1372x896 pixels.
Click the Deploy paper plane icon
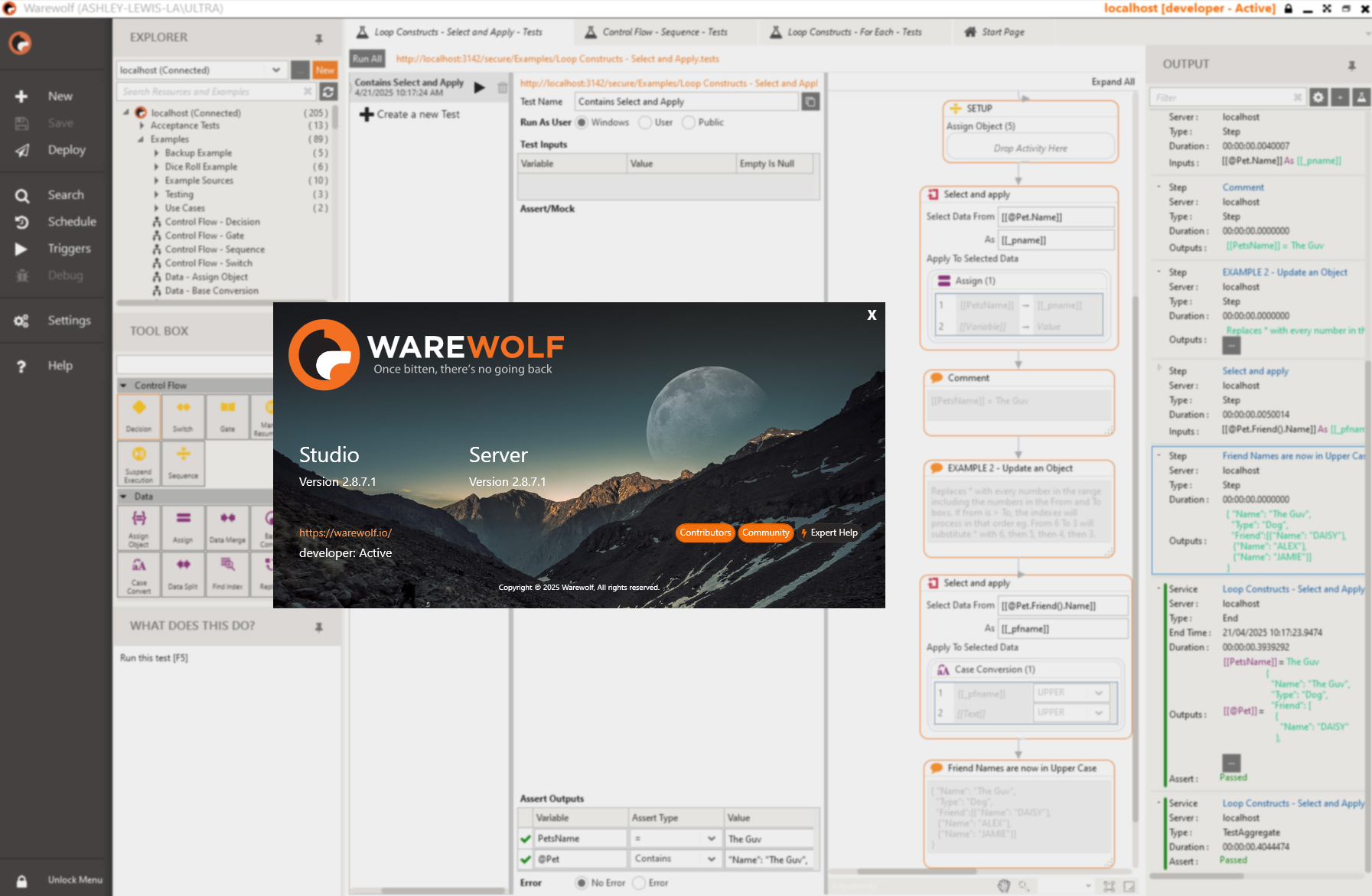[22, 150]
